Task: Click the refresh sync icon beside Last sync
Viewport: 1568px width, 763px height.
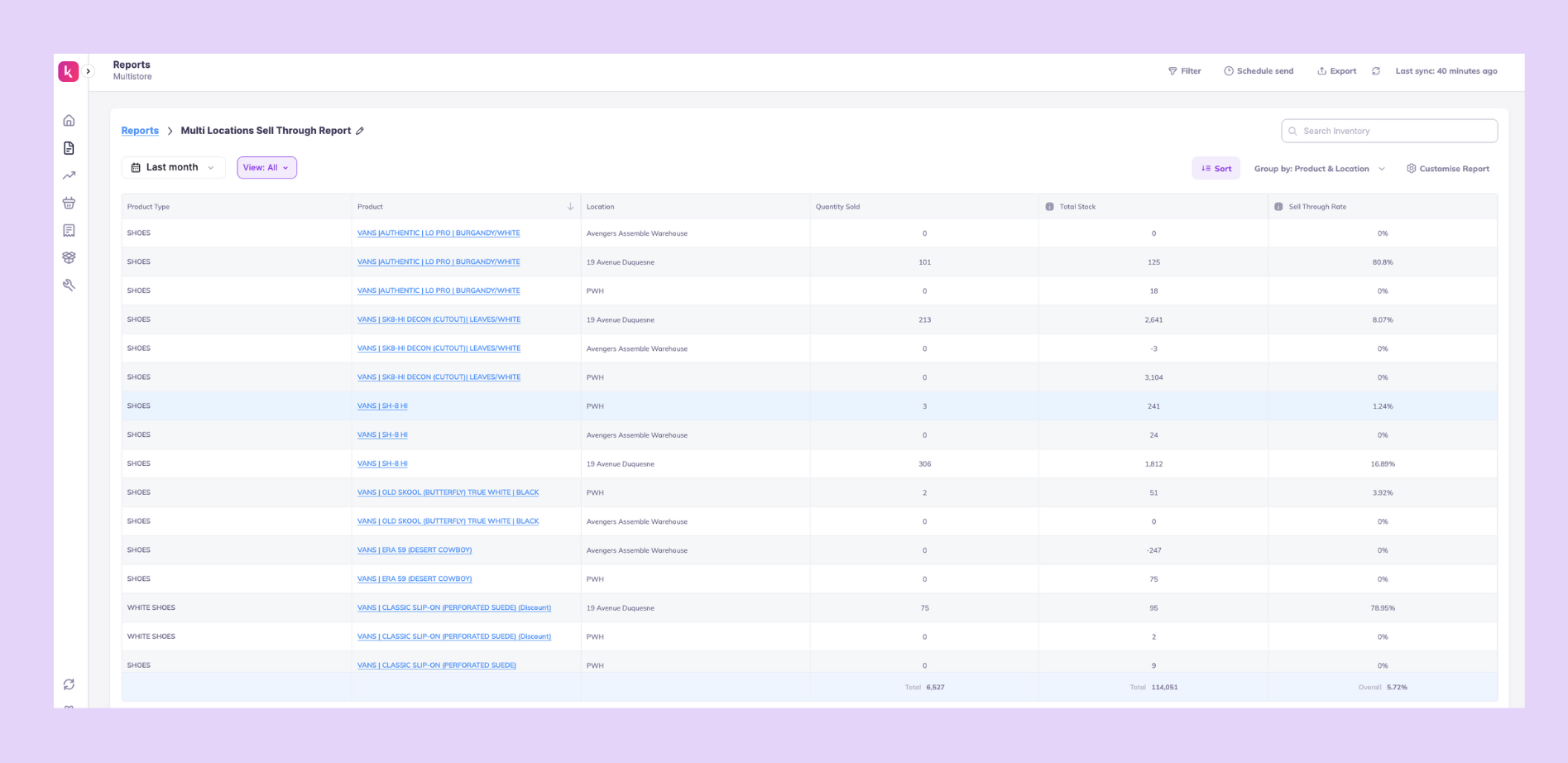Action: click(x=1376, y=71)
